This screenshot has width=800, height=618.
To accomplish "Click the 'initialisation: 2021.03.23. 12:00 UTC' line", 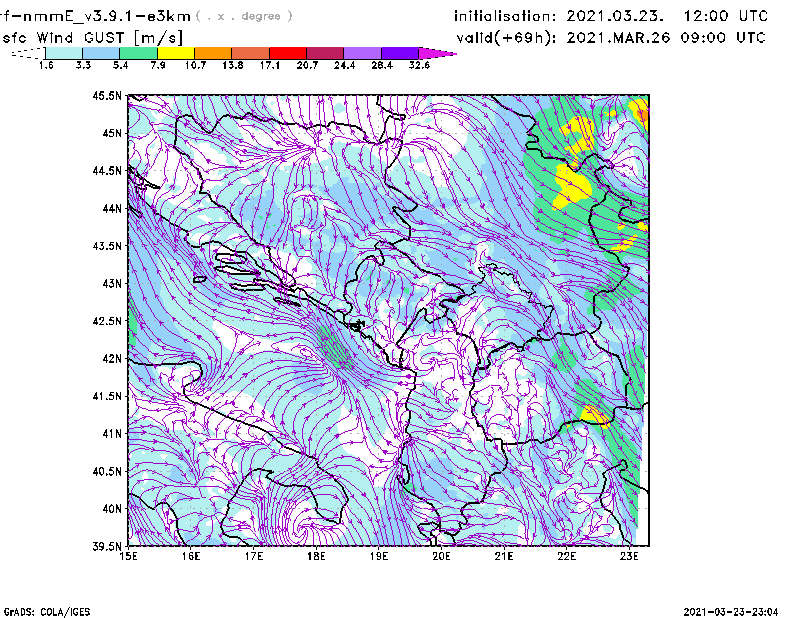I will pyautogui.click(x=611, y=16).
